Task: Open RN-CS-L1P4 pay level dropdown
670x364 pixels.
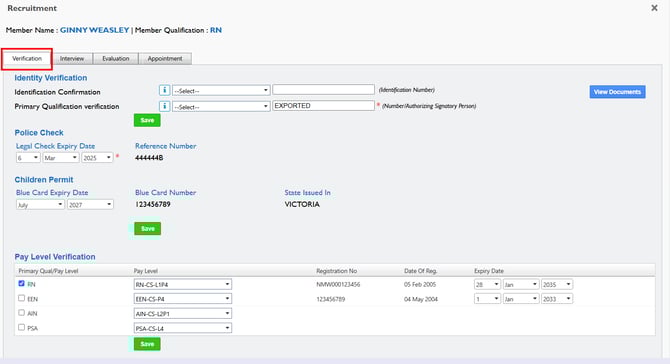Action: tap(182, 284)
